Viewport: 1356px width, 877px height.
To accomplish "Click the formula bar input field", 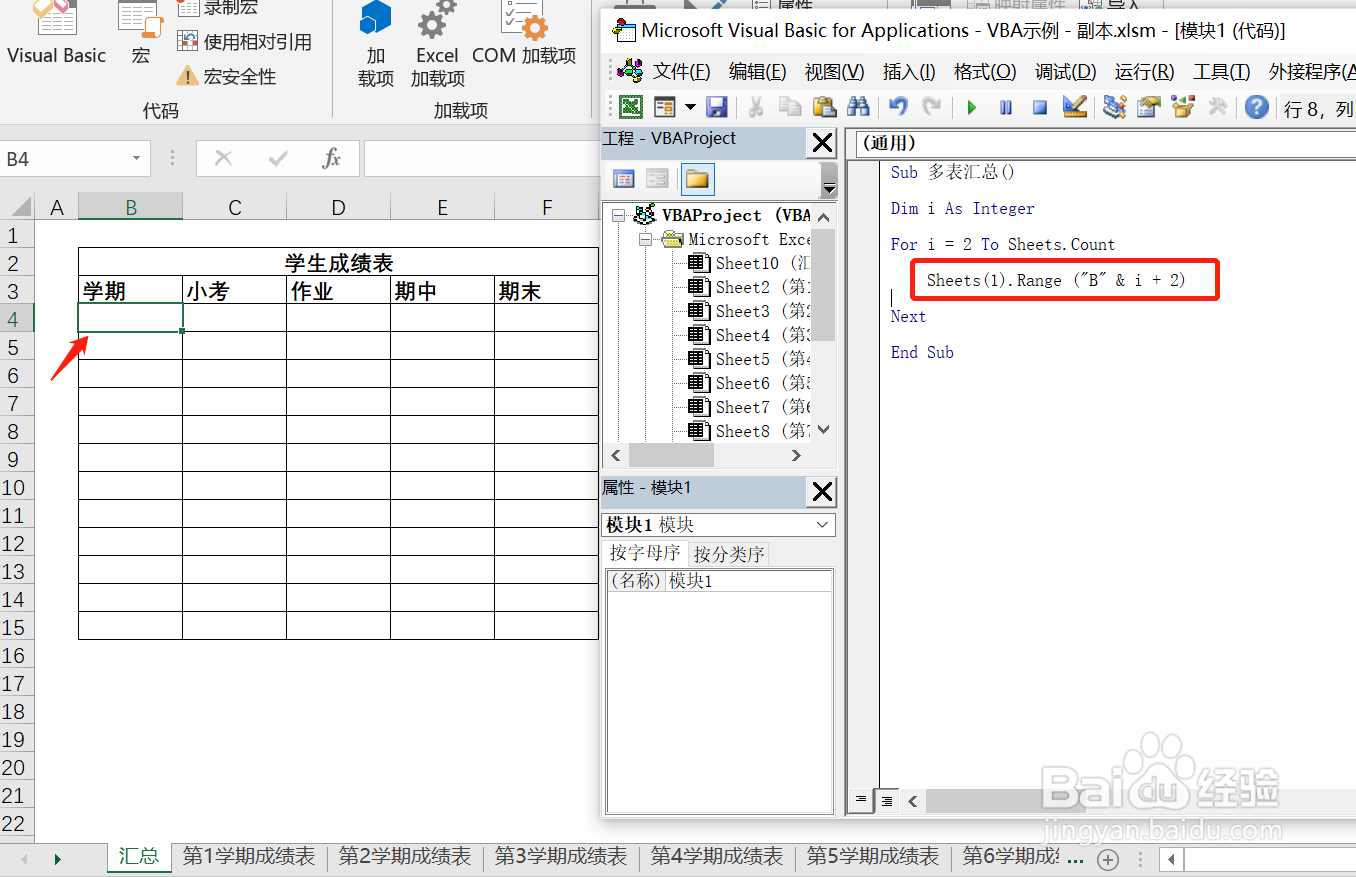I will (481, 159).
